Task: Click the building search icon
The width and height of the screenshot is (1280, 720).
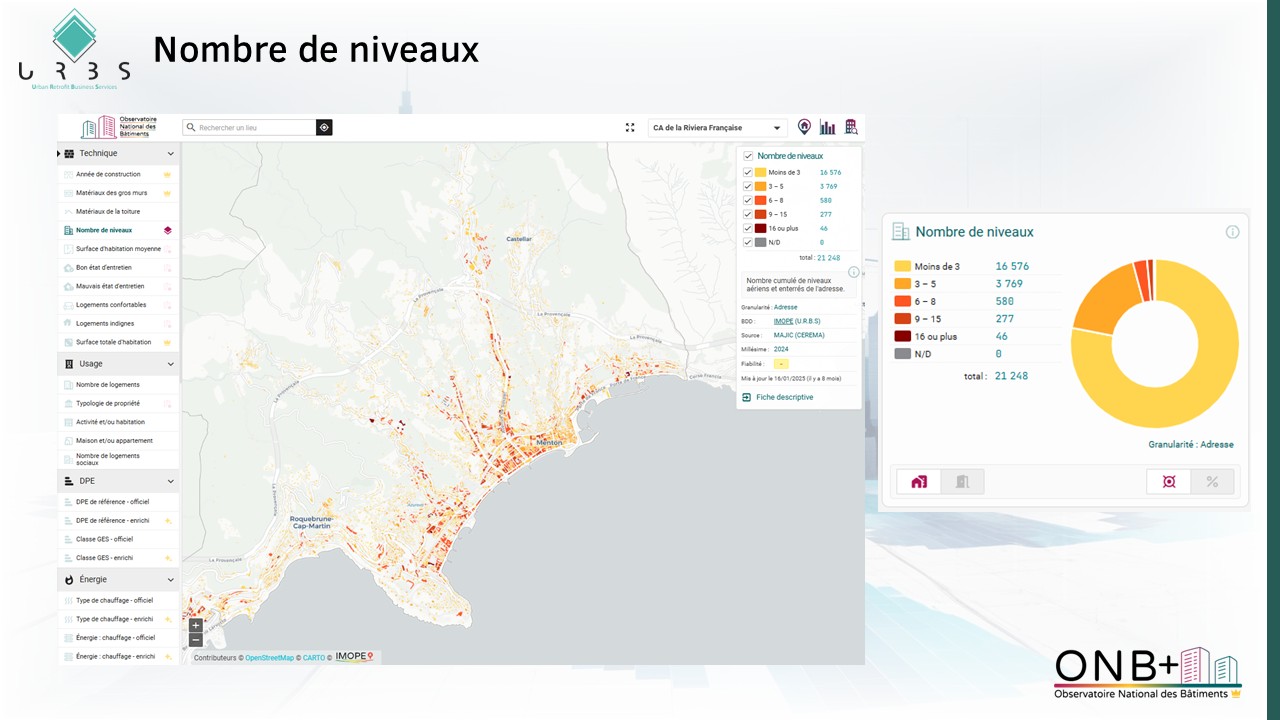Action: tap(851, 127)
